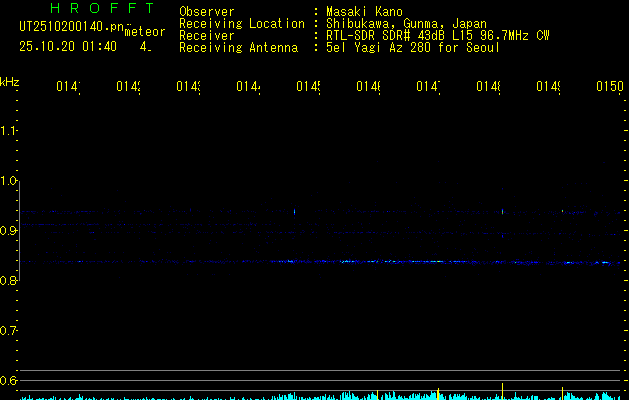The height and width of the screenshot is (400, 629).
Task: Click the 0.6 frequency axis label
Action: pos(9,380)
